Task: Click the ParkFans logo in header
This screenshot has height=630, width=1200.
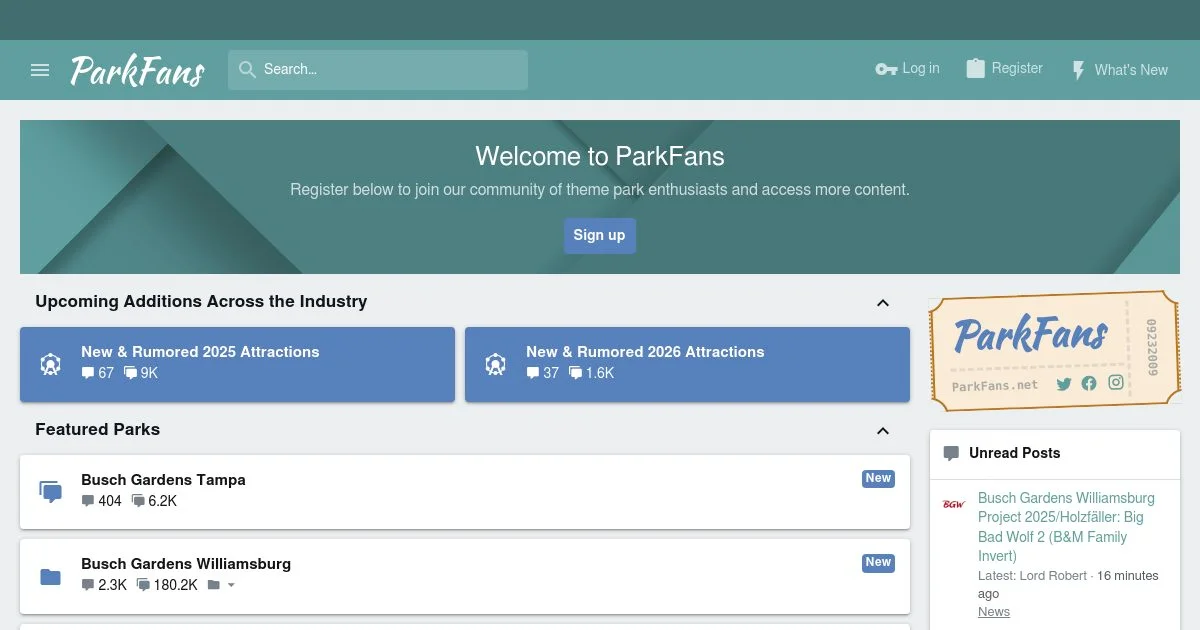Action: pos(138,71)
